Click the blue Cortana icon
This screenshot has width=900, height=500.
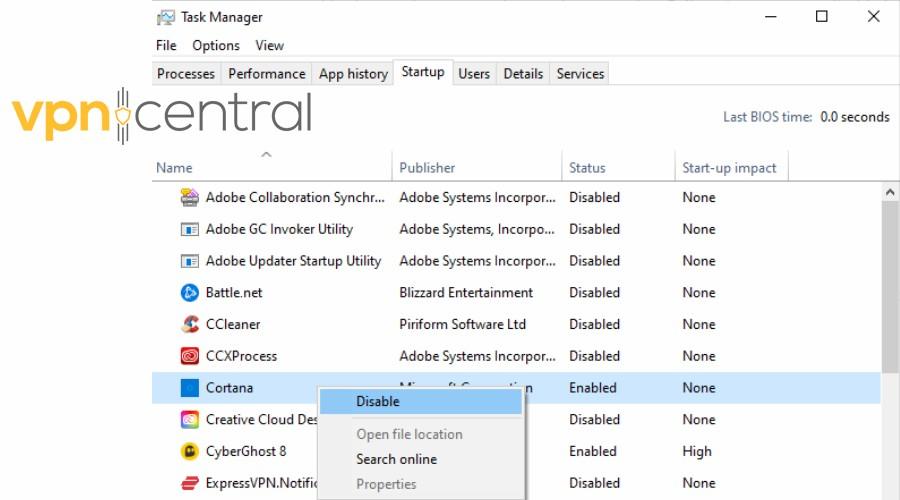(x=189, y=388)
